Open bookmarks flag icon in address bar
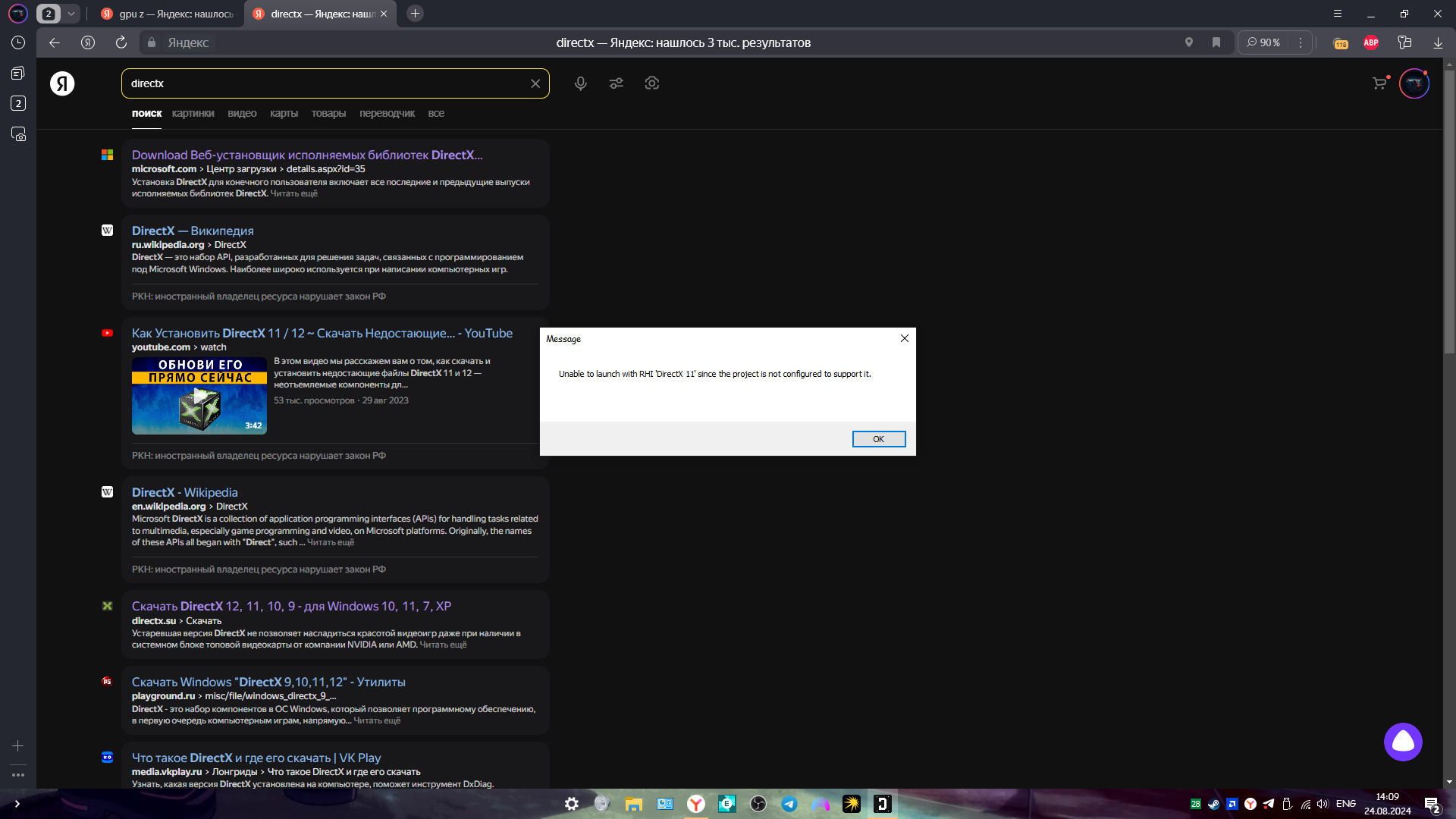The image size is (1456, 819). 1216,42
